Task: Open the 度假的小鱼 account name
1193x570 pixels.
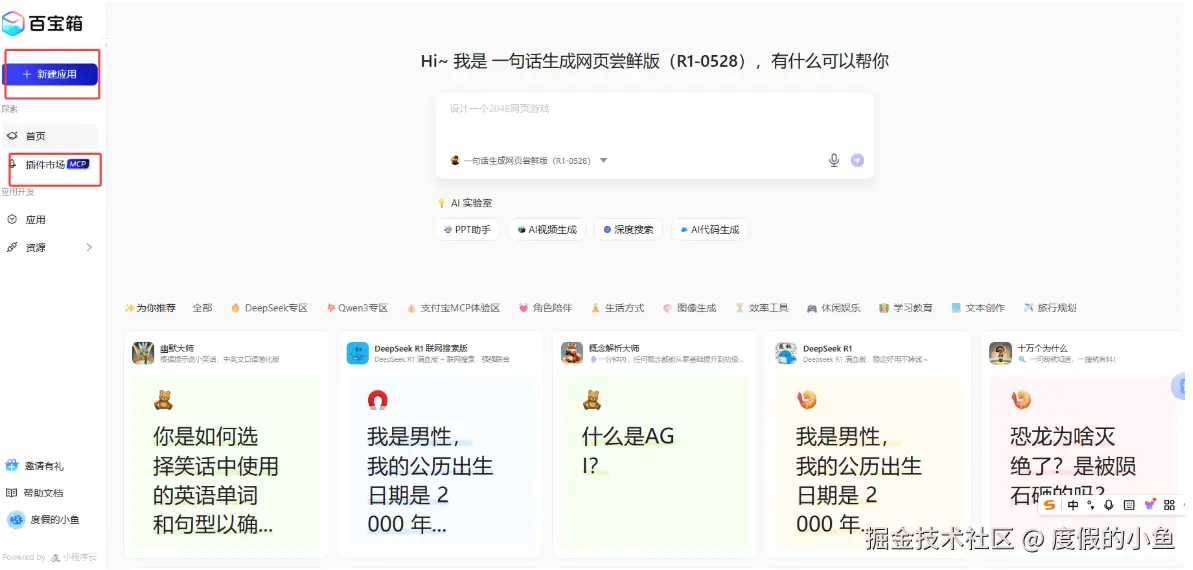Action: [55, 521]
